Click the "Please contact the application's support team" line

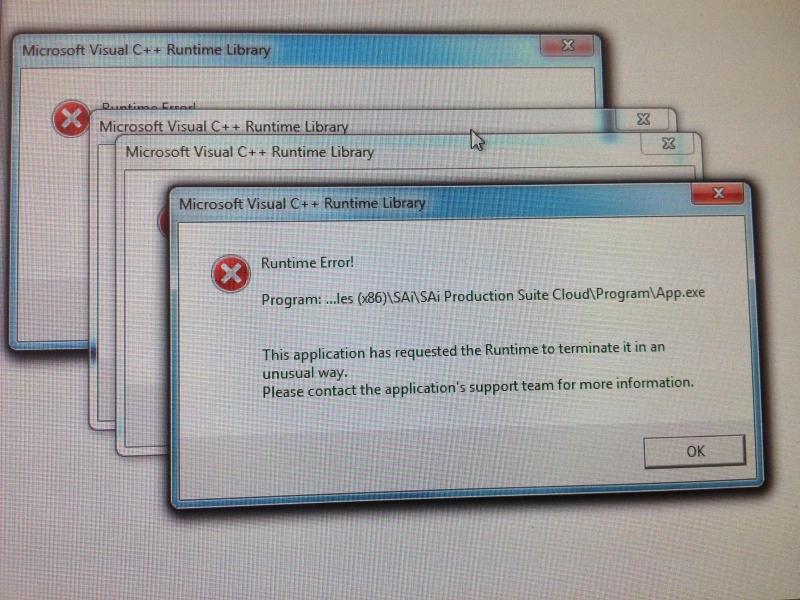(x=478, y=387)
